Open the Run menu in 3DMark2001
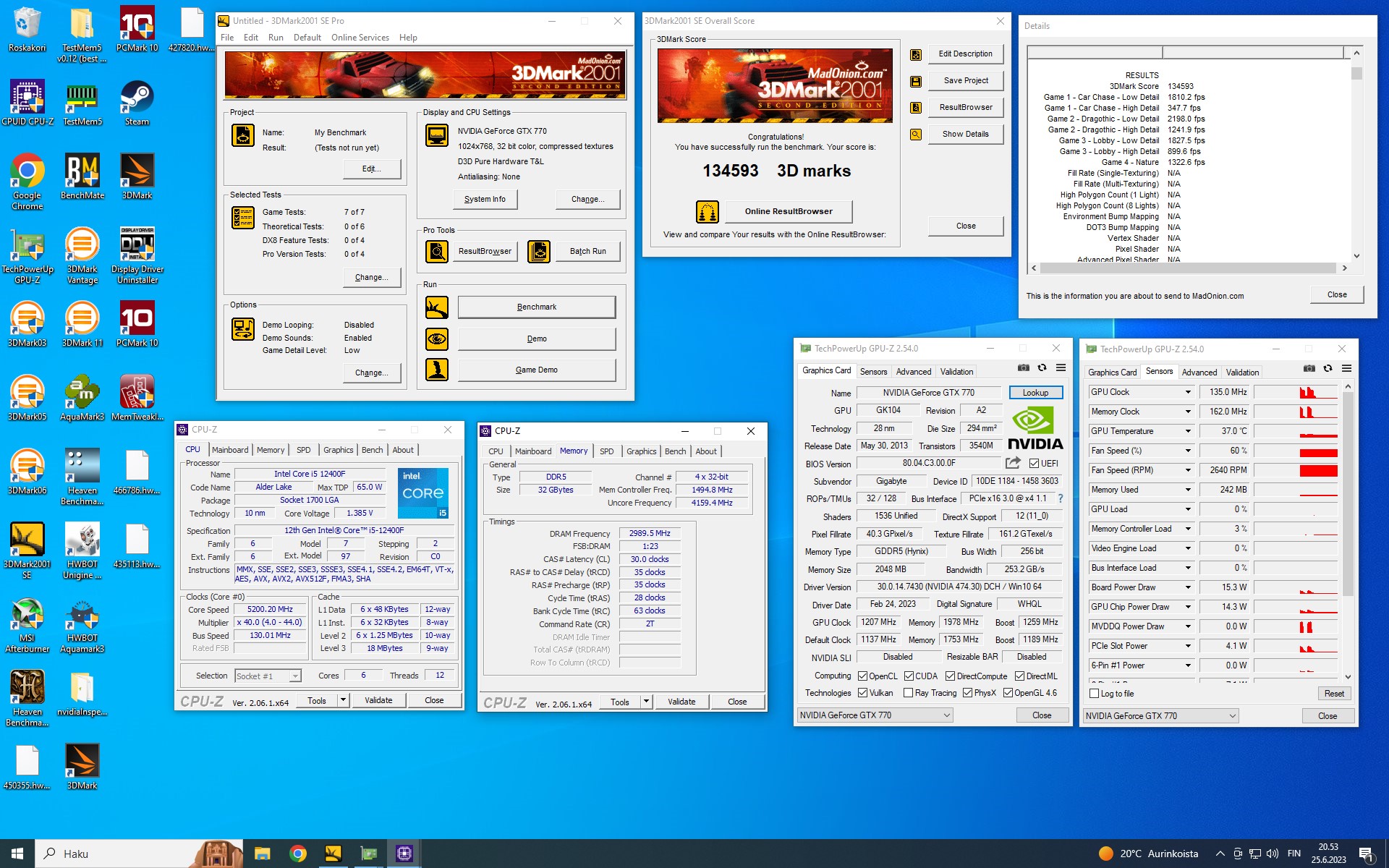The image size is (1389, 868). (276, 38)
